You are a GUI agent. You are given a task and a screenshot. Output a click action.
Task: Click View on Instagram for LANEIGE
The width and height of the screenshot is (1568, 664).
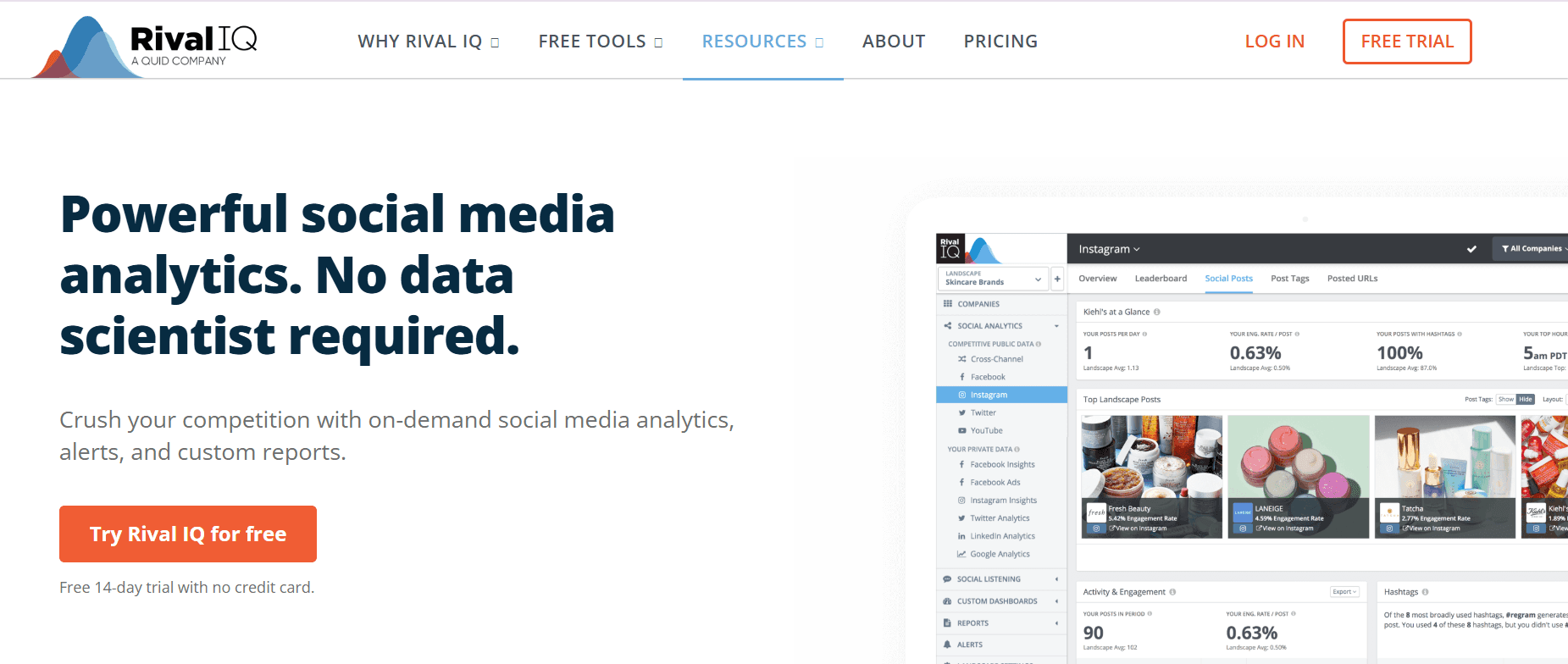[1284, 528]
